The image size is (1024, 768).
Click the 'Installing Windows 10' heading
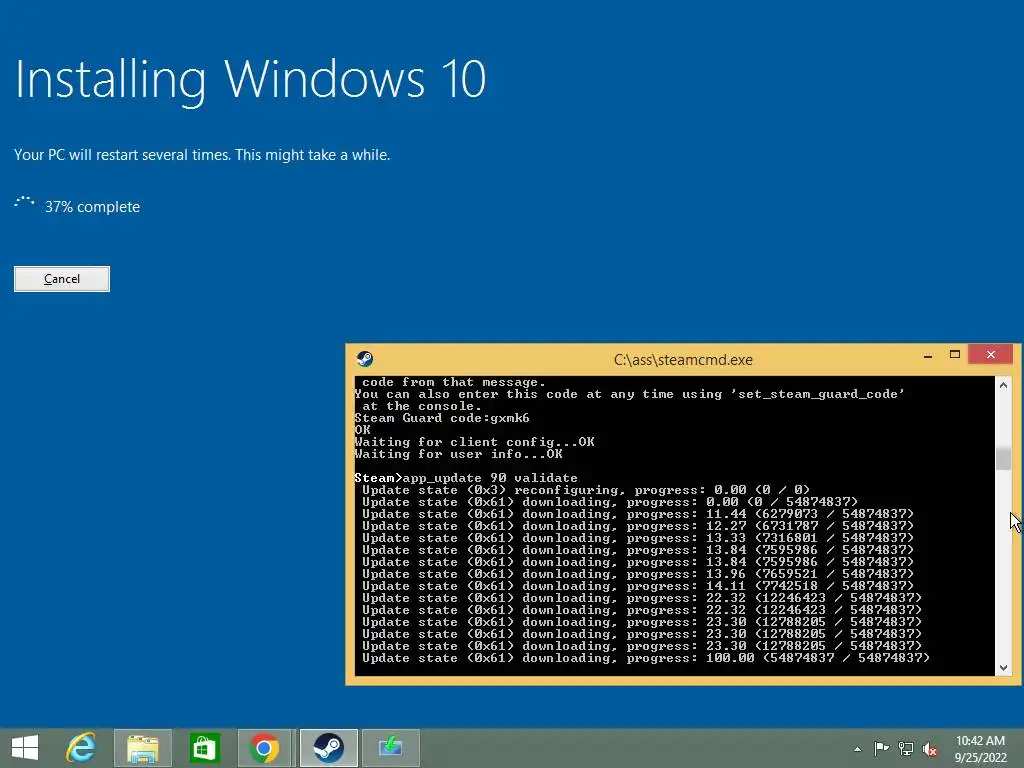point(250,80)
